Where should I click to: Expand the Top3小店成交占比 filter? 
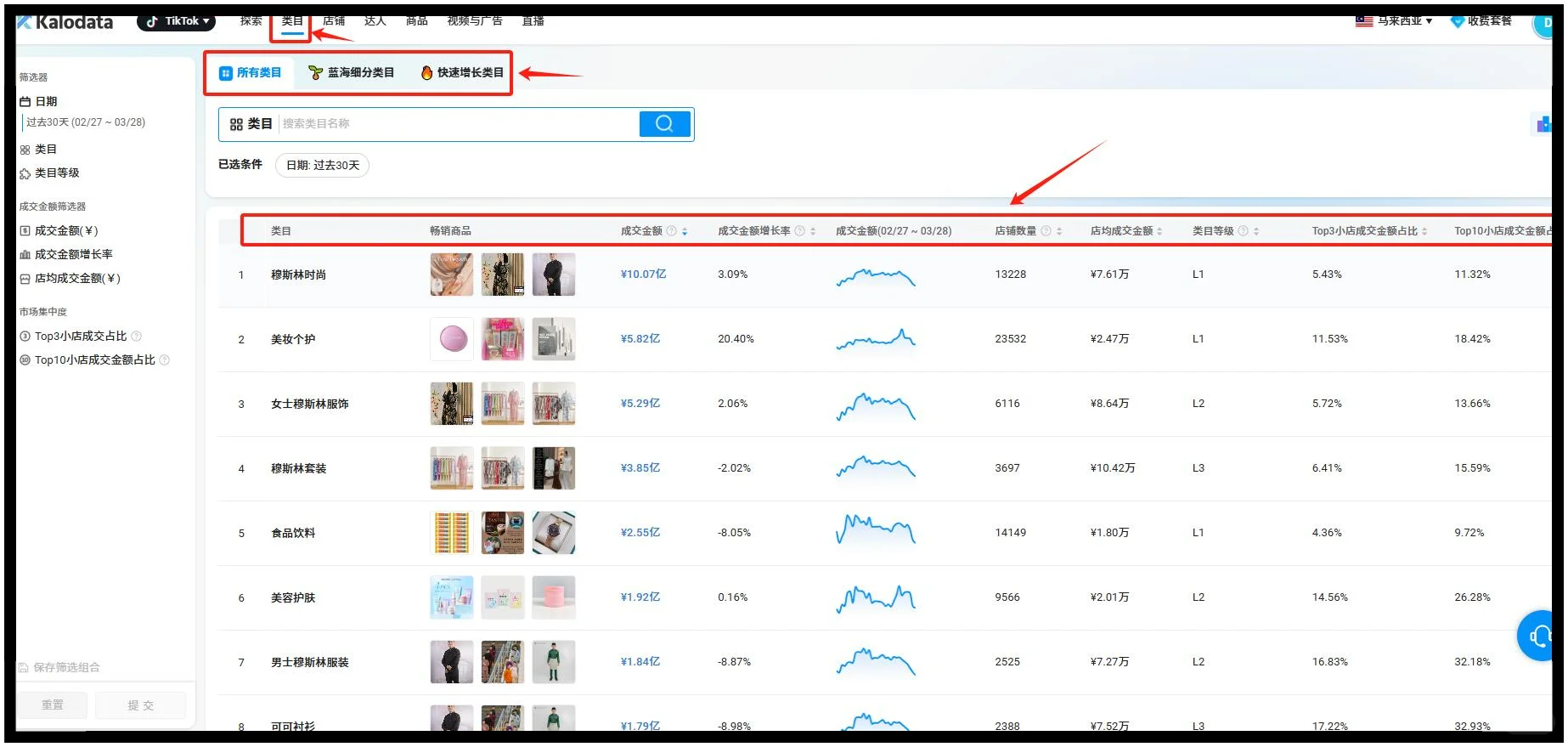[x=73, y=337]
